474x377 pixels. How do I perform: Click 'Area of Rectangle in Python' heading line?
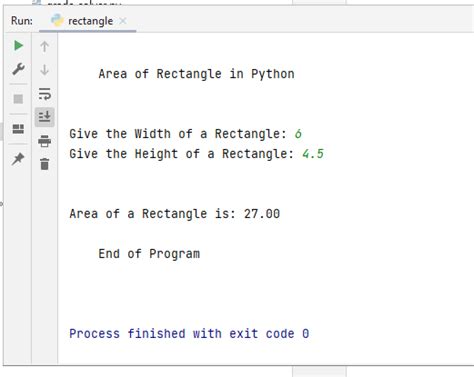click(x=196, y=74)
